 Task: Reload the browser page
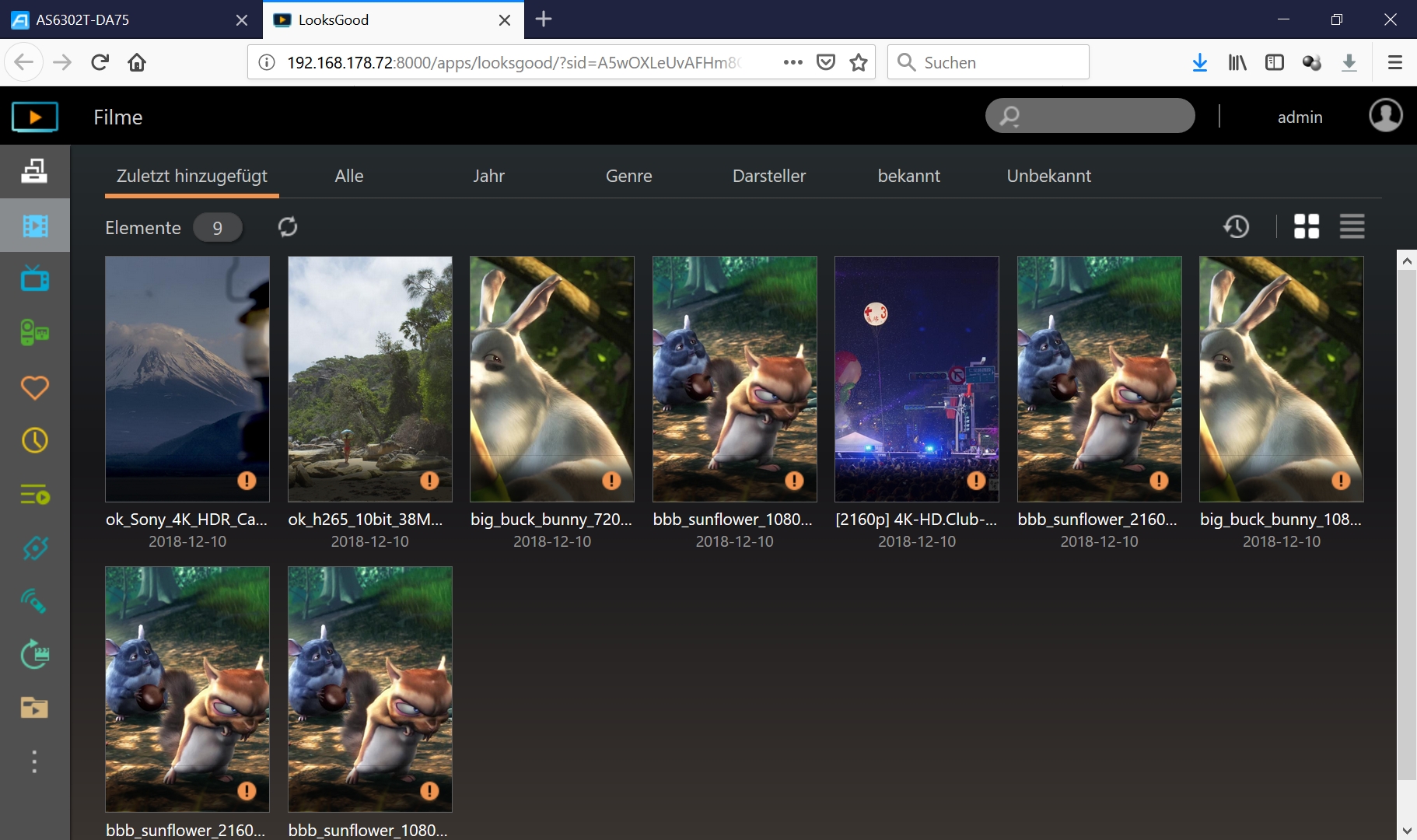(x=100, y=62)
